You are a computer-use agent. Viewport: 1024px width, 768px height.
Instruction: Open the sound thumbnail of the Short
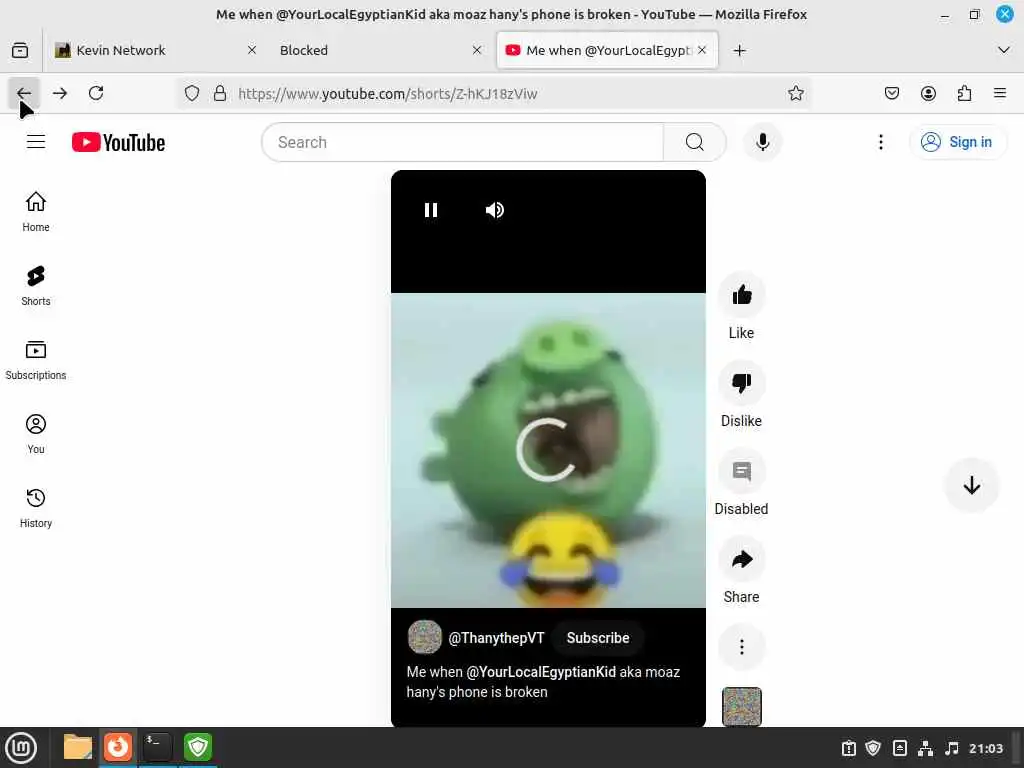pos(741,706)
